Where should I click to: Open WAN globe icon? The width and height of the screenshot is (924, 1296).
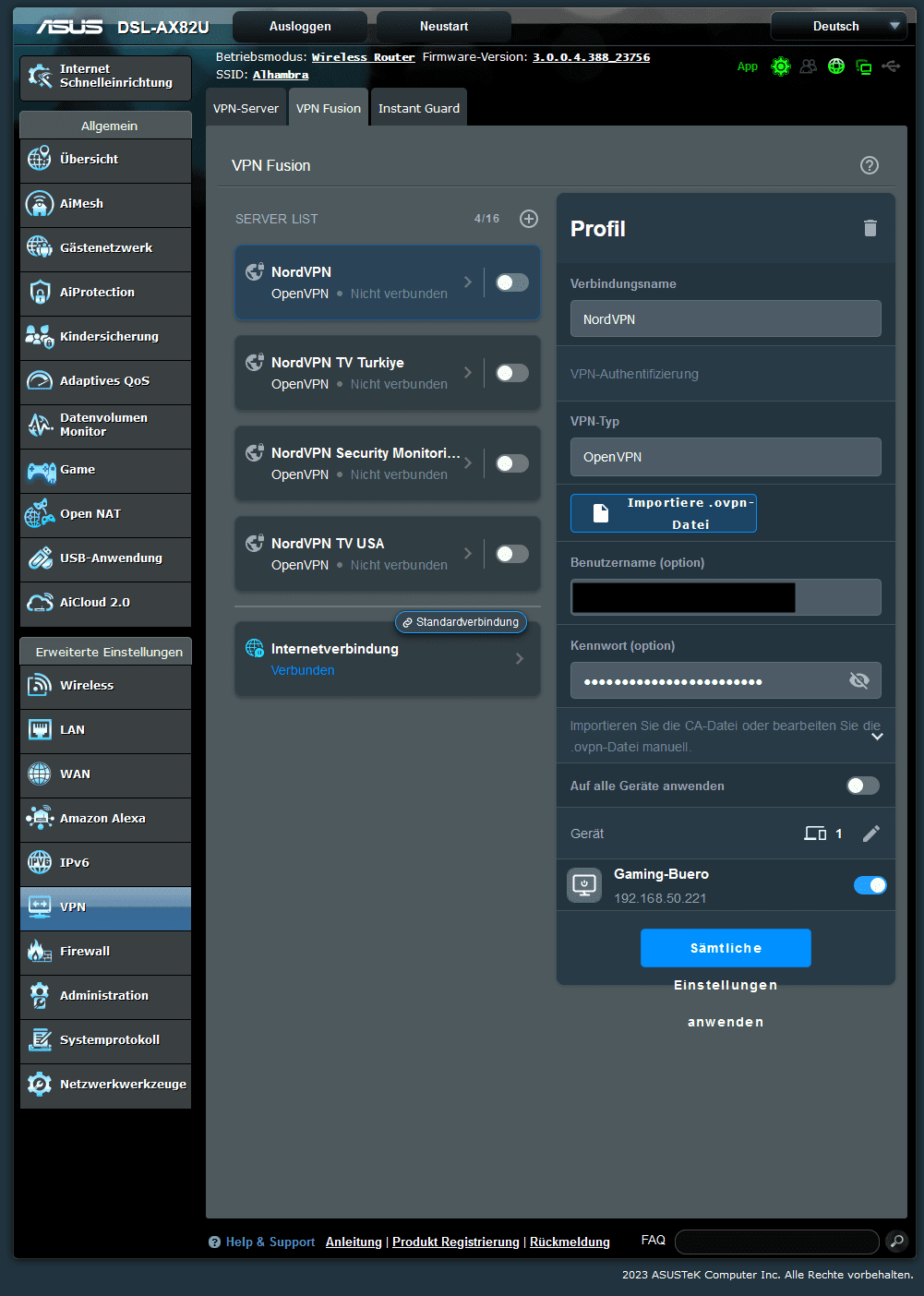point(40,774)
